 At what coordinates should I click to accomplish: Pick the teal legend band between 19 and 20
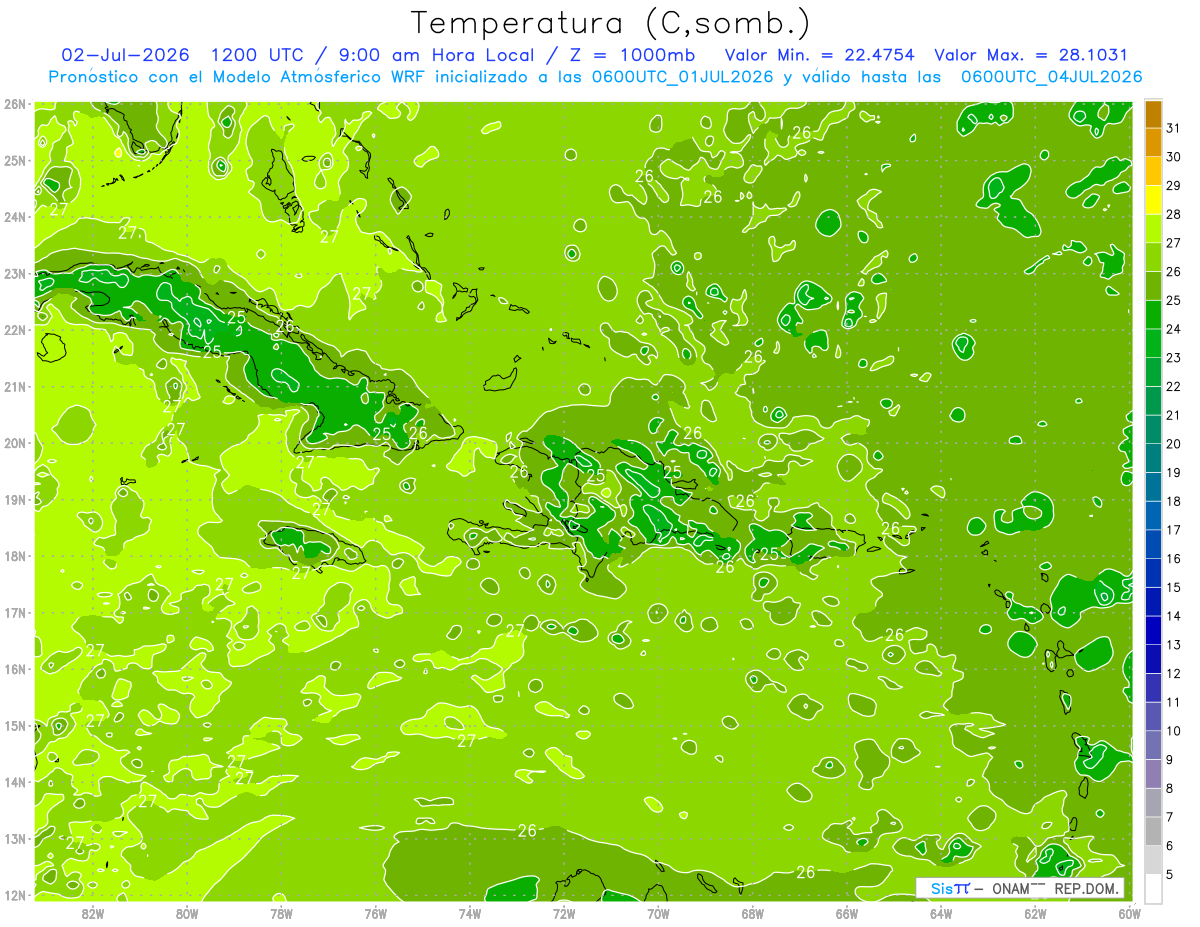(1153, 459)
